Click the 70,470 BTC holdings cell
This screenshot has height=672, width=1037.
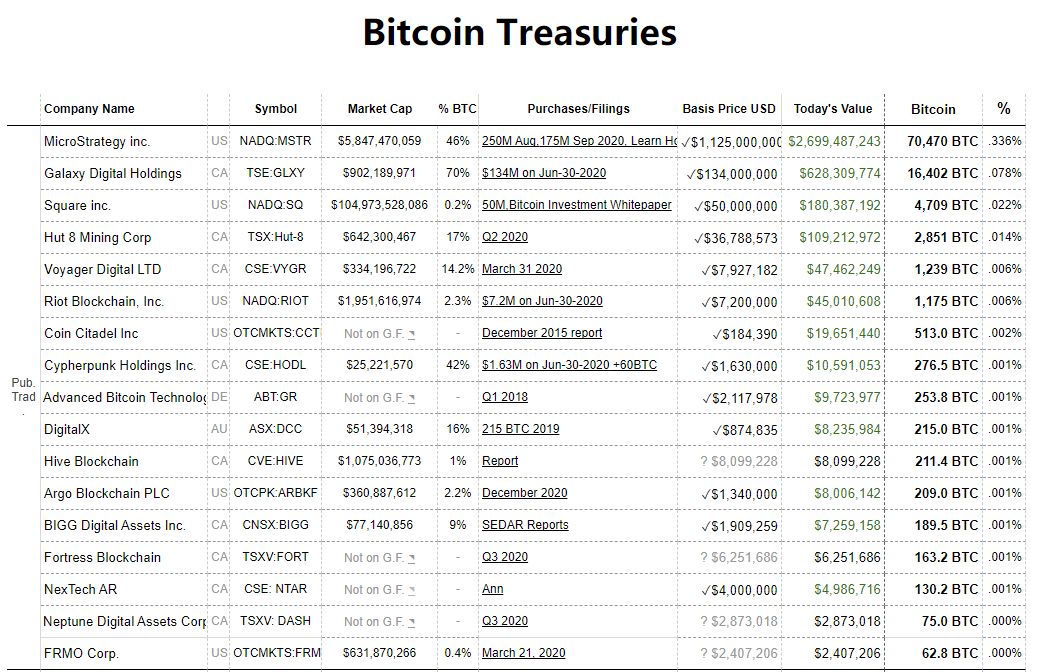[933, 141]
